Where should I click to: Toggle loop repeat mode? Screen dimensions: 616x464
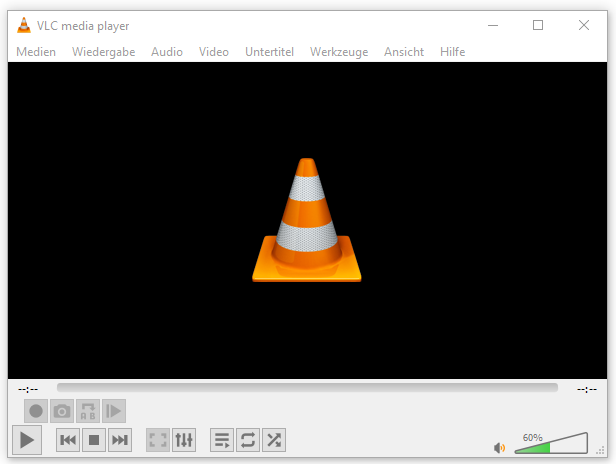click(248, 440)
